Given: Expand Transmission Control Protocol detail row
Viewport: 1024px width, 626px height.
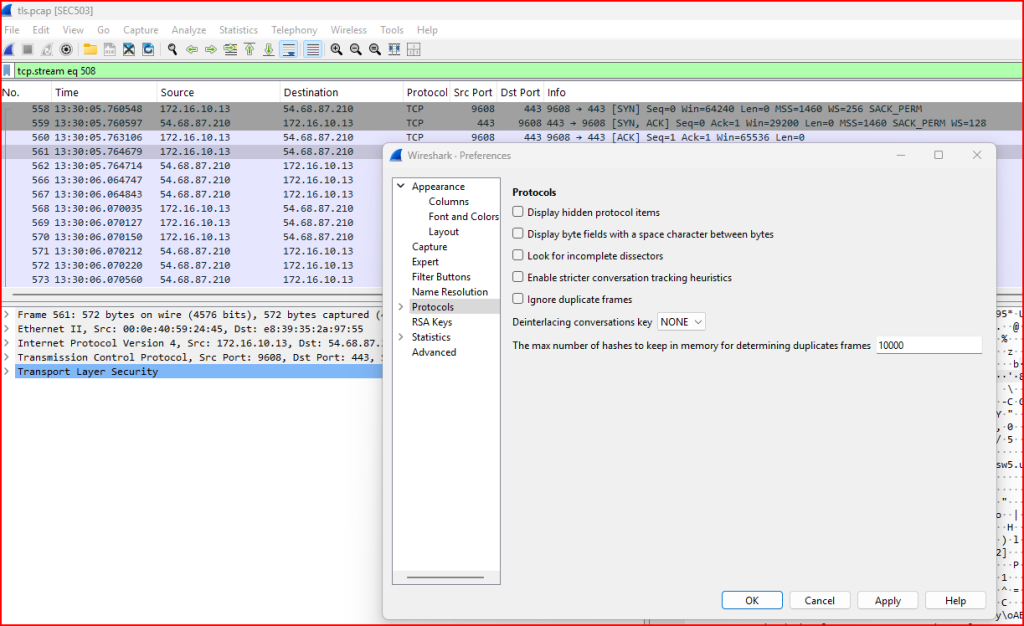Looking at the screenshot, I should tap(7, 357).
